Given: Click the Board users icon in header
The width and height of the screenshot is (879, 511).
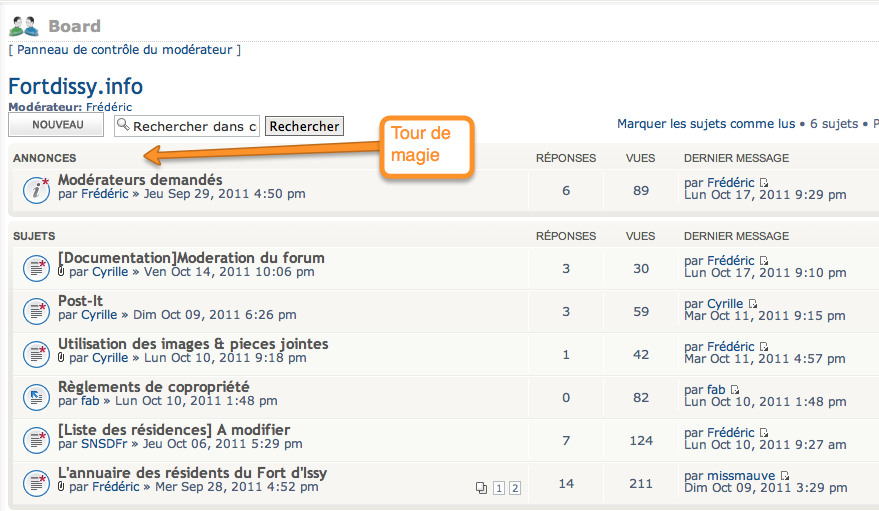Looking at the screenshot, I should [24, 26].
